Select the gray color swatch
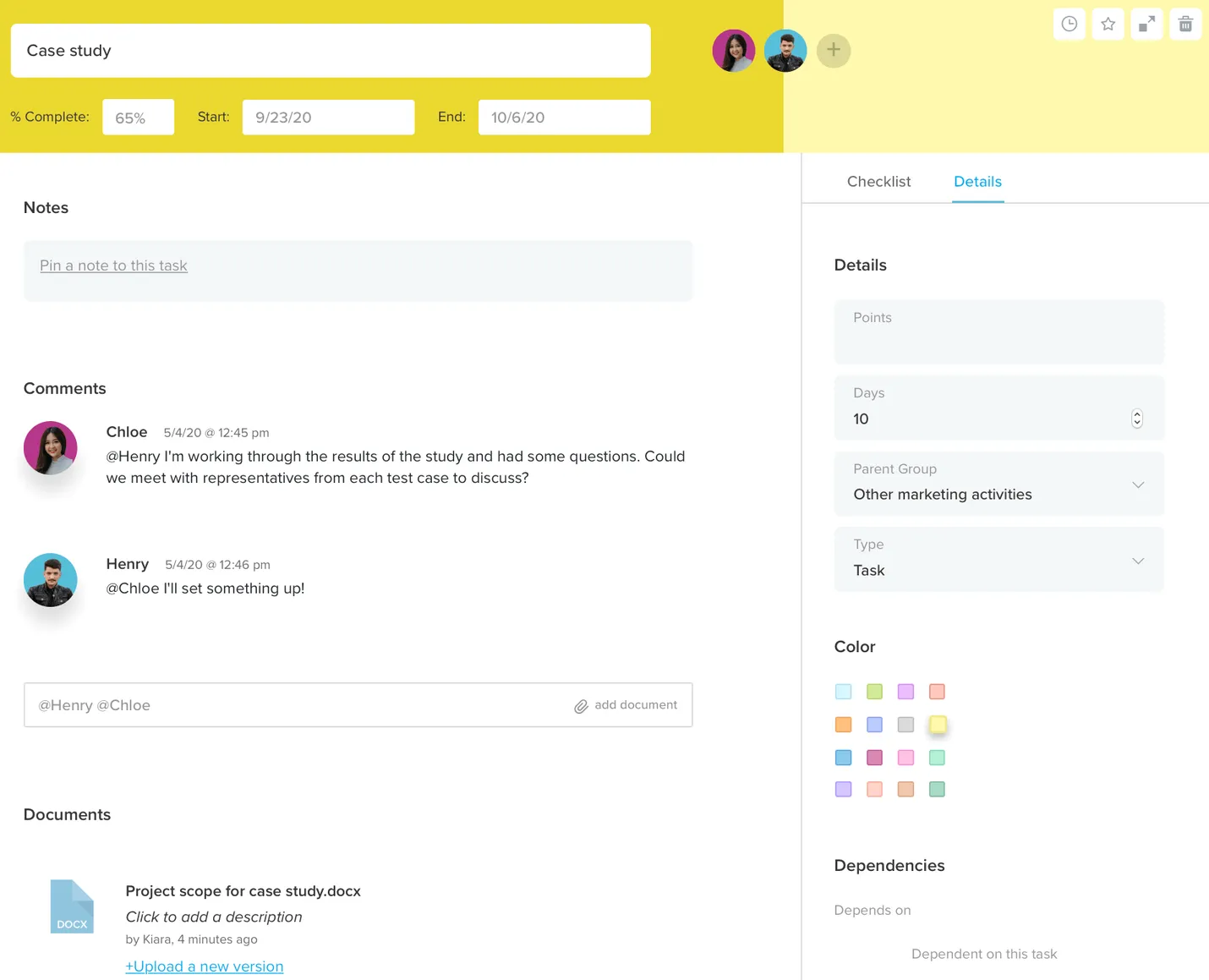 click(905, 725)
